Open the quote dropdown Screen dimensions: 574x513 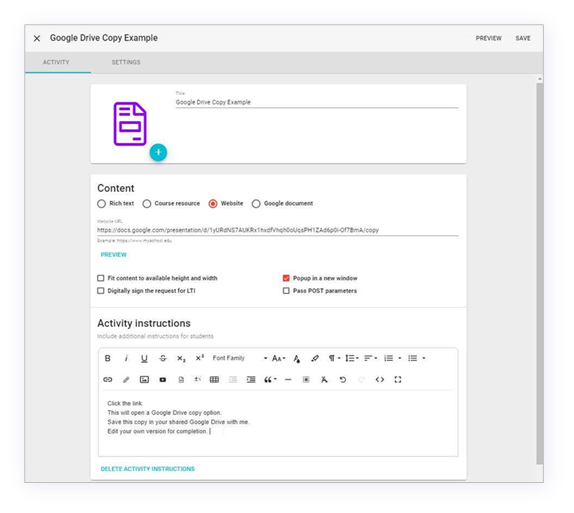[x=270, y=379]
